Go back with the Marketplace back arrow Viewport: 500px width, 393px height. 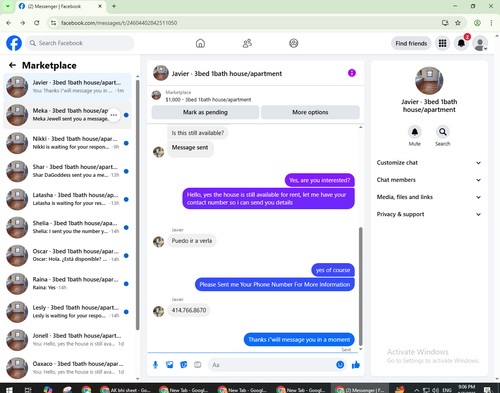click(x=12, y=65)
